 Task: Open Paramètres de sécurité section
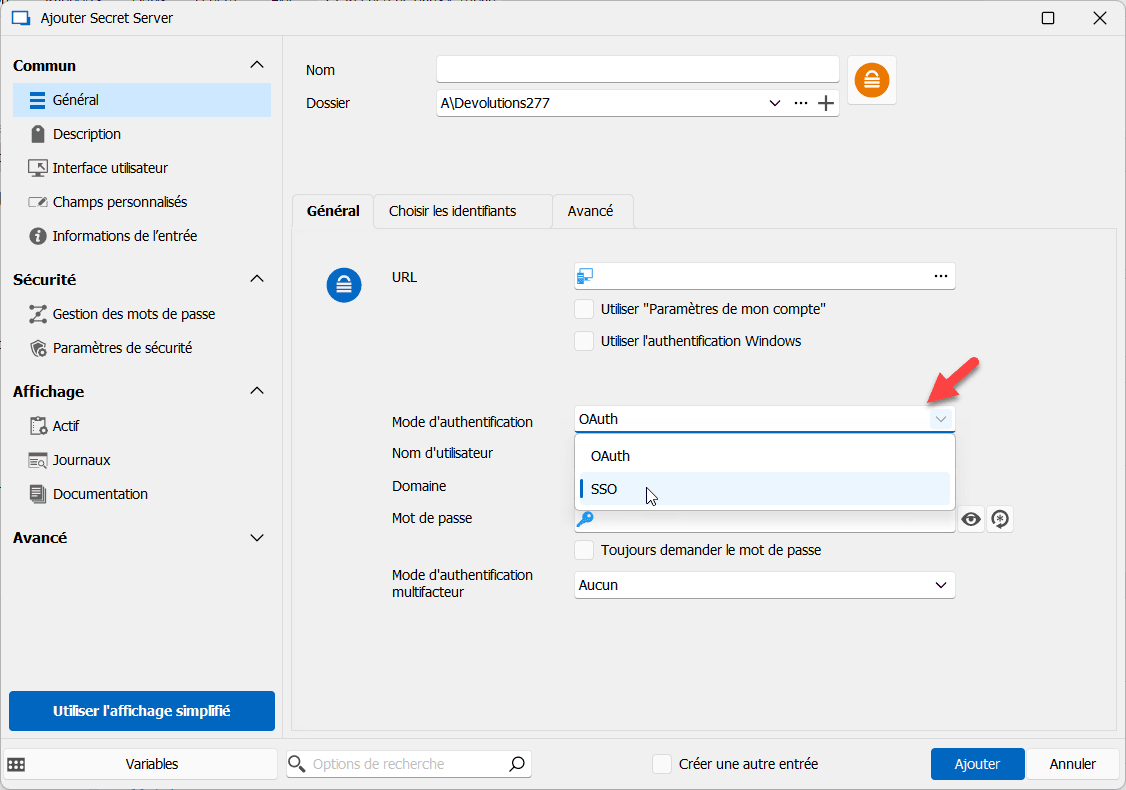click(122, 348)
